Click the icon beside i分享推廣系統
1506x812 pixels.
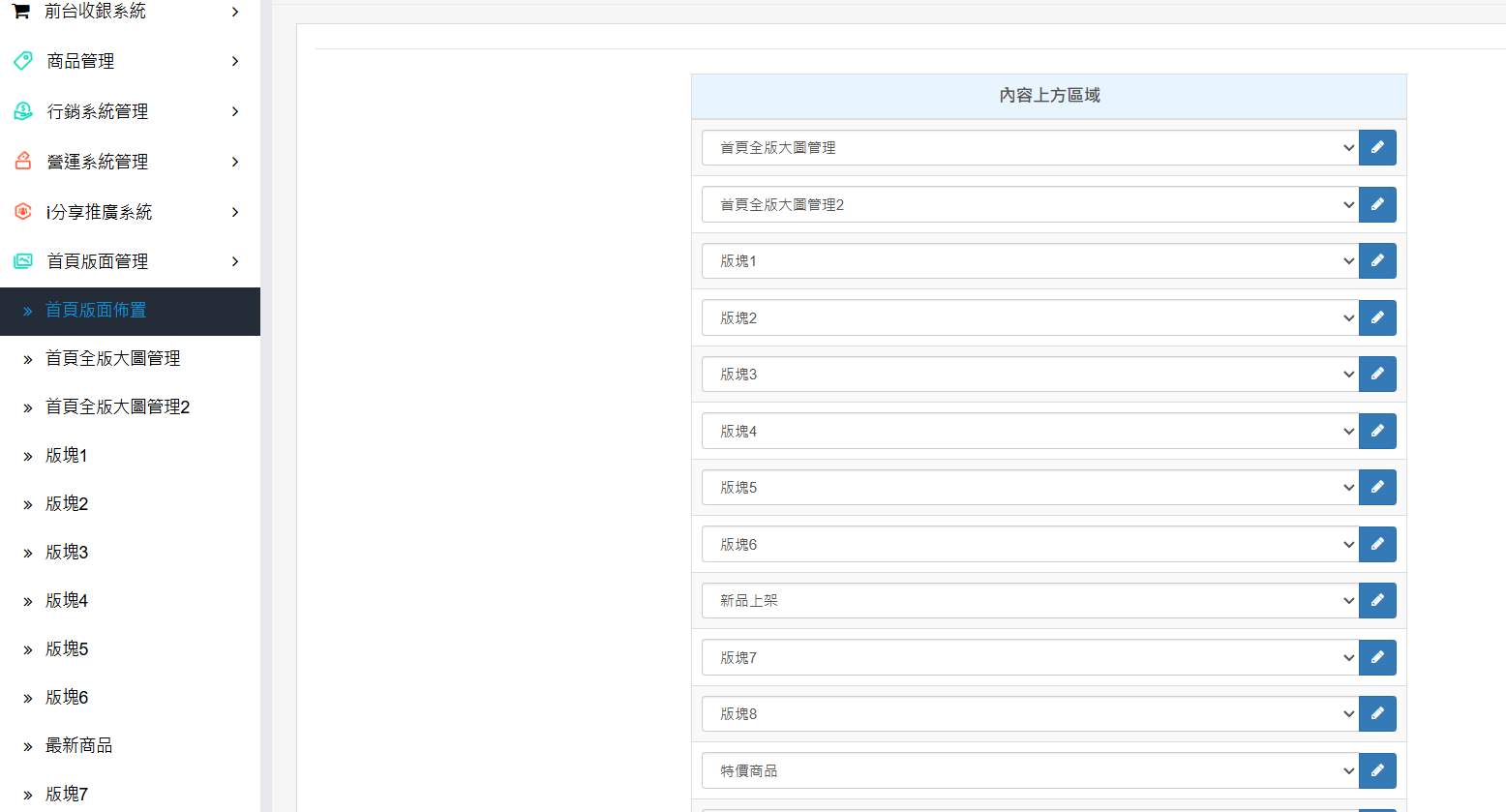(23, 211)
